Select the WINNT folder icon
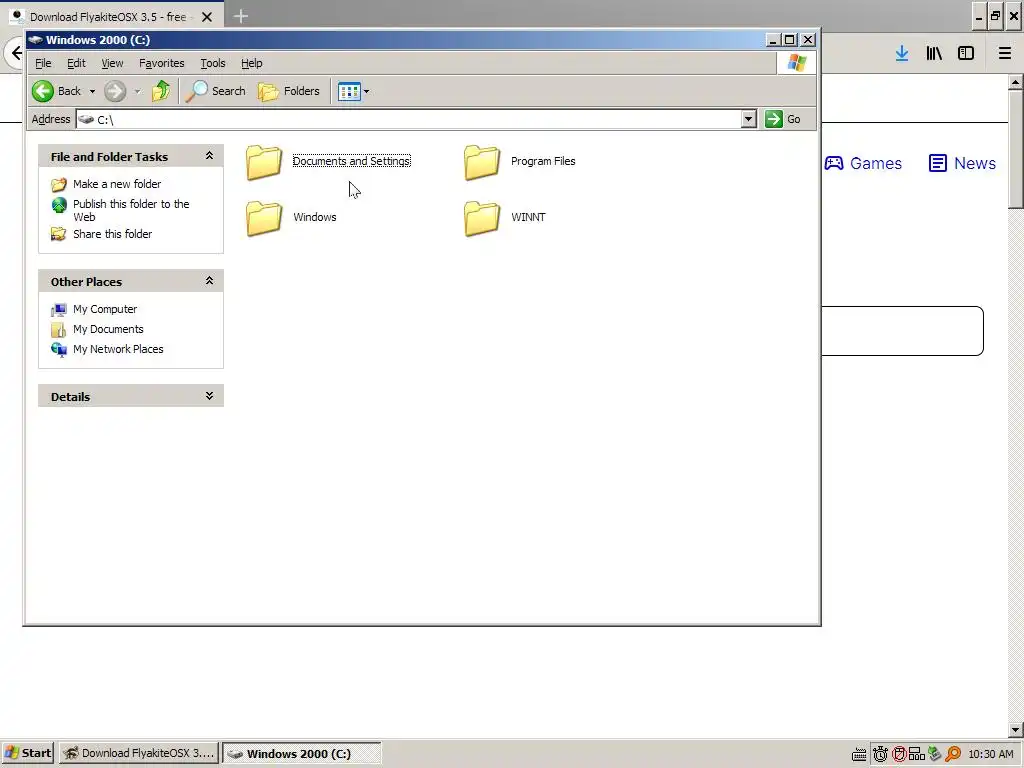The width and height of the screenshot is (1024, 768). (x=482, y=218)
